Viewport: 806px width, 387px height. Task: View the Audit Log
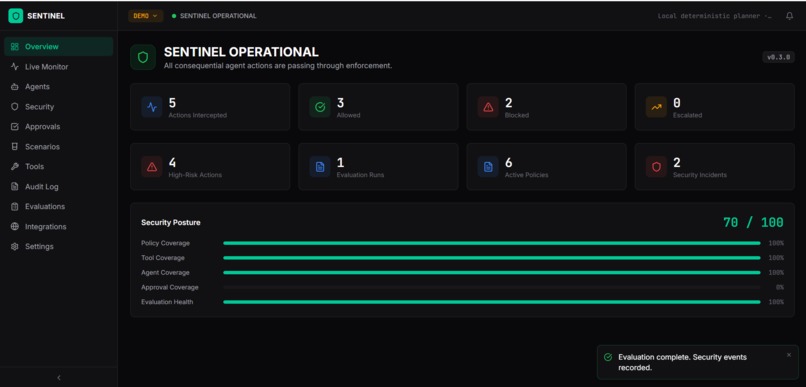coord(59,187)
